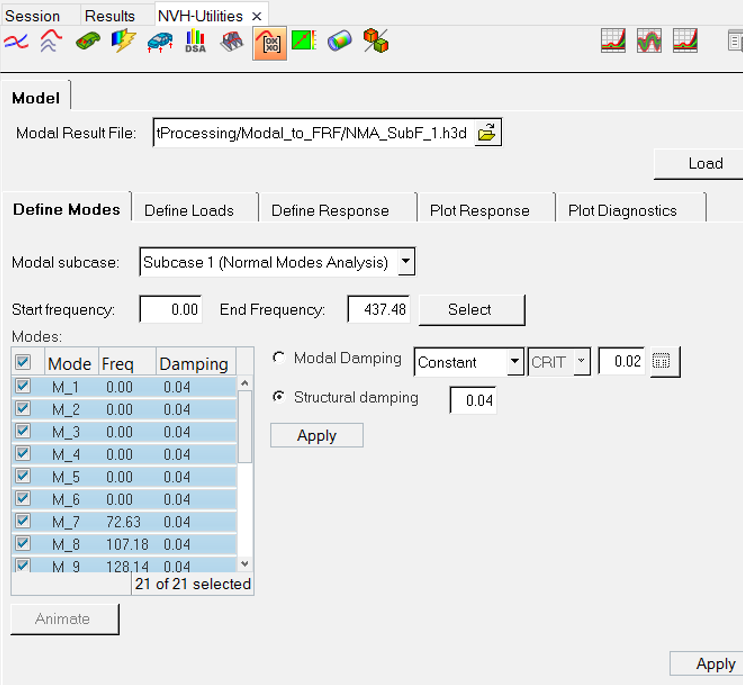Viewport: 743px width, 685px height.
Task: Click the modal damping 0.02 value field
Action: [621, 361]
